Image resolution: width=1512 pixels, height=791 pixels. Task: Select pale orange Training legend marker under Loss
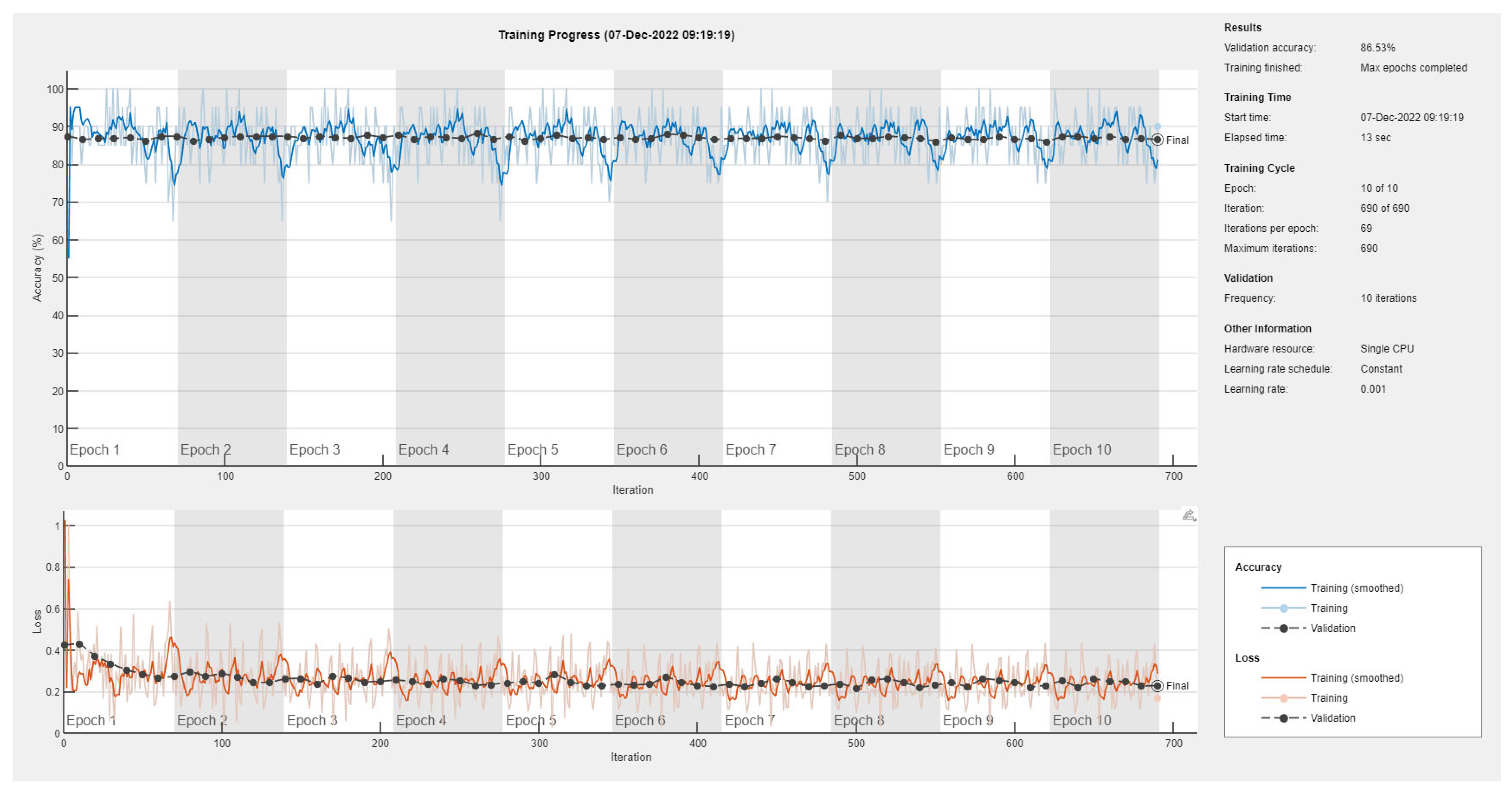(1283, 698)
